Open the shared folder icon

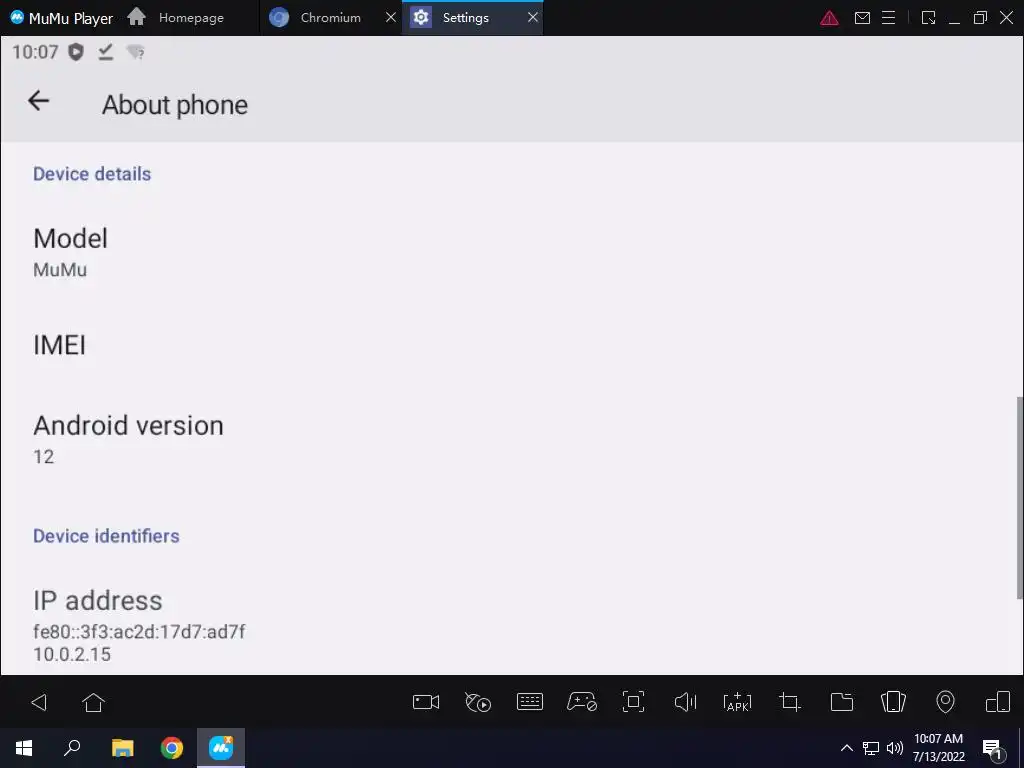coord(842,703)
